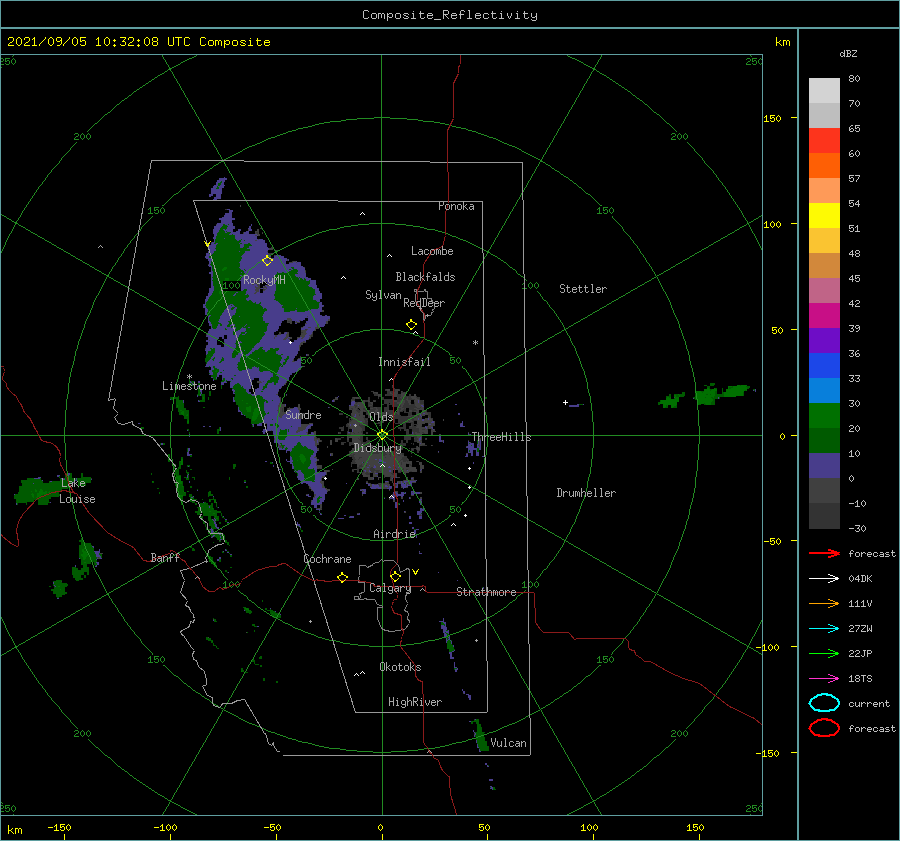This screenshot has height=841, width=900.
Task: Click the Banff label
Action: coord(165,557)
